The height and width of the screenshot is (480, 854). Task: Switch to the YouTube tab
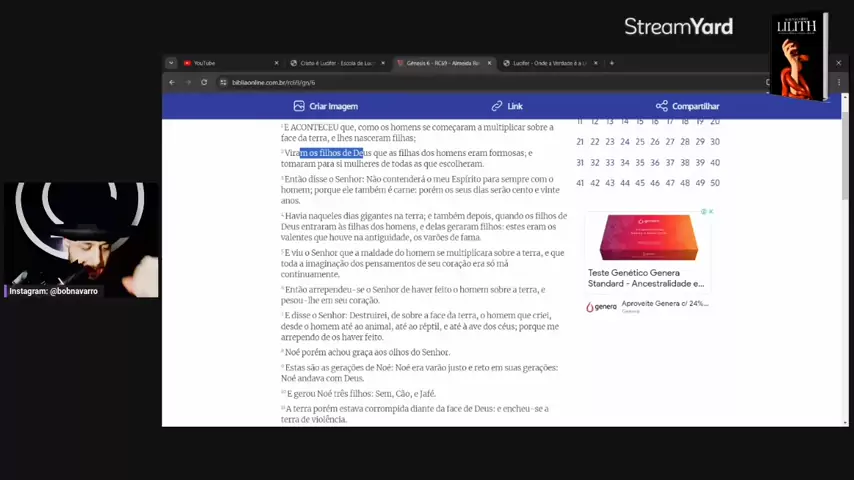pos(229,63)
